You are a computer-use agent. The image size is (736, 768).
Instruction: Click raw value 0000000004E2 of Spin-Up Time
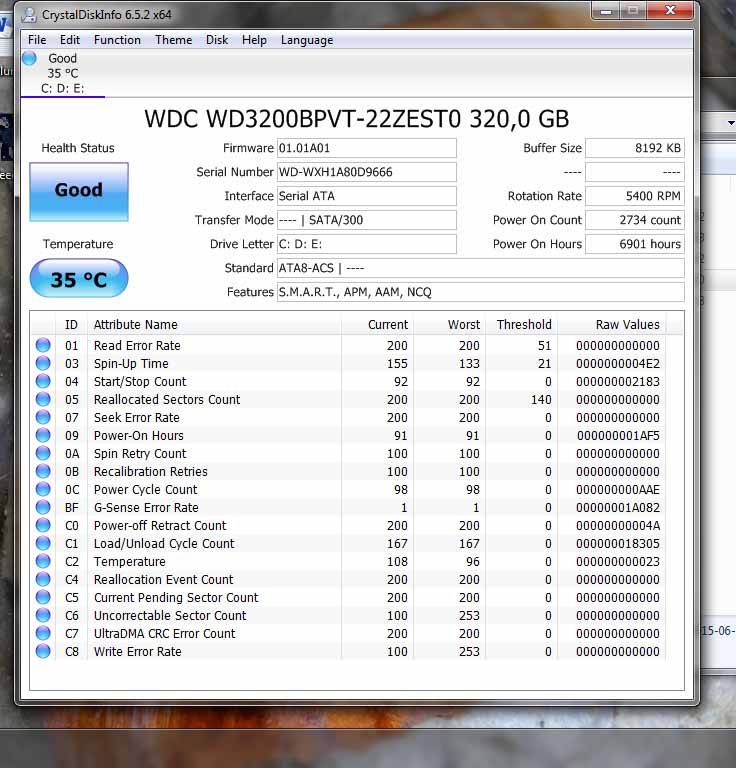[x=617, y=363]
